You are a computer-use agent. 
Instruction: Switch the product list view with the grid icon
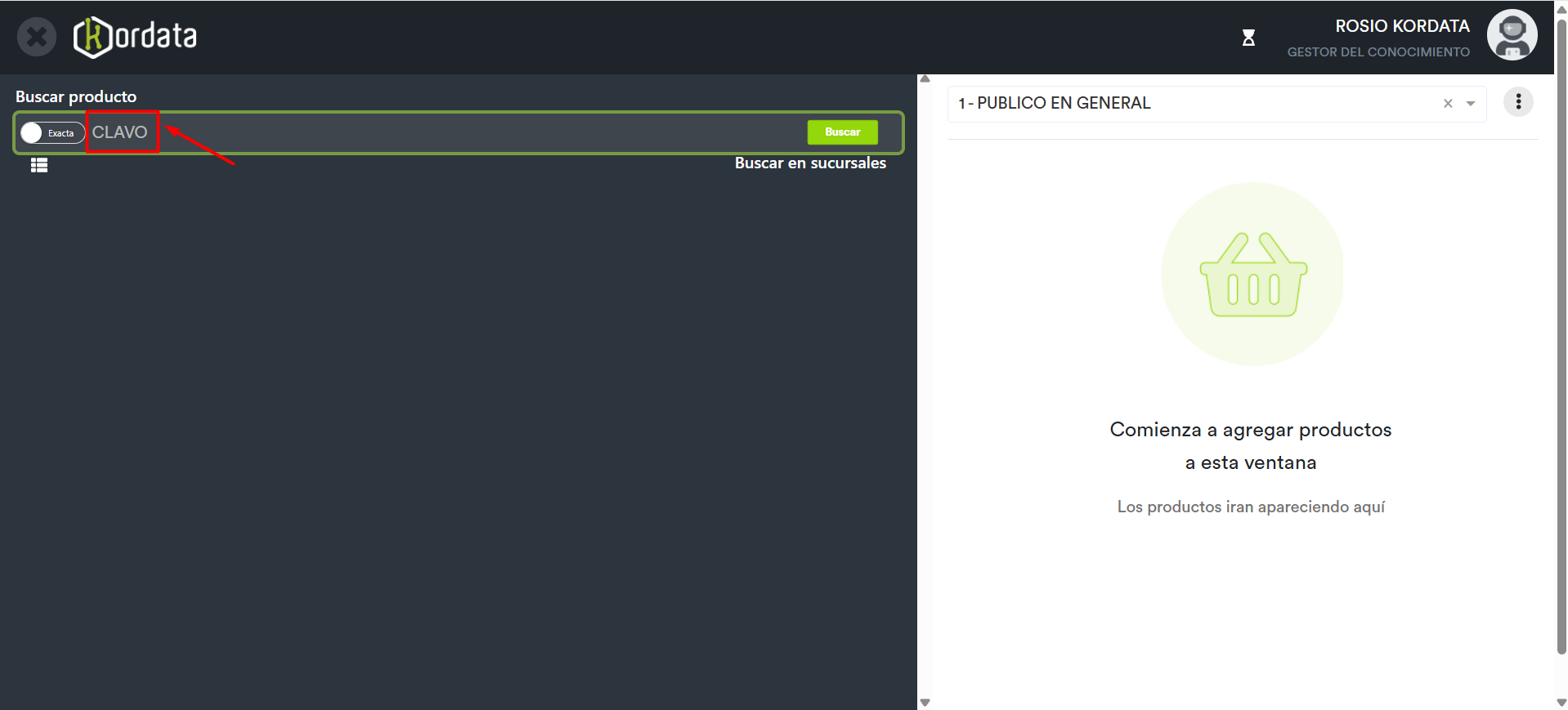point(39,165)
